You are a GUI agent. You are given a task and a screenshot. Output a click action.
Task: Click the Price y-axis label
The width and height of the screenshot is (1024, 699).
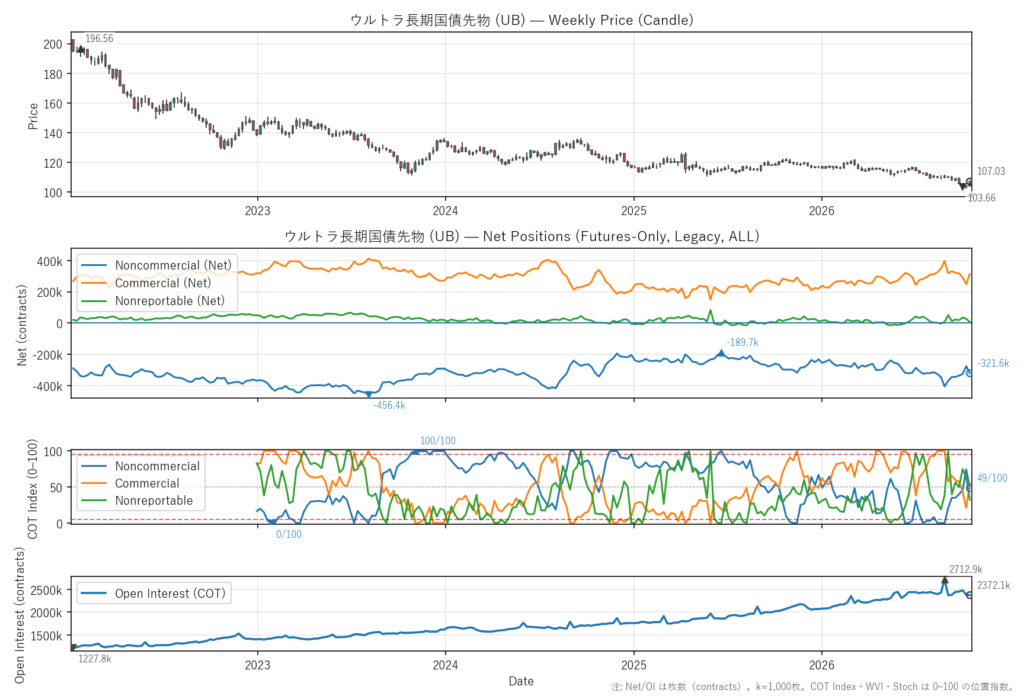(x=33, y=116)
